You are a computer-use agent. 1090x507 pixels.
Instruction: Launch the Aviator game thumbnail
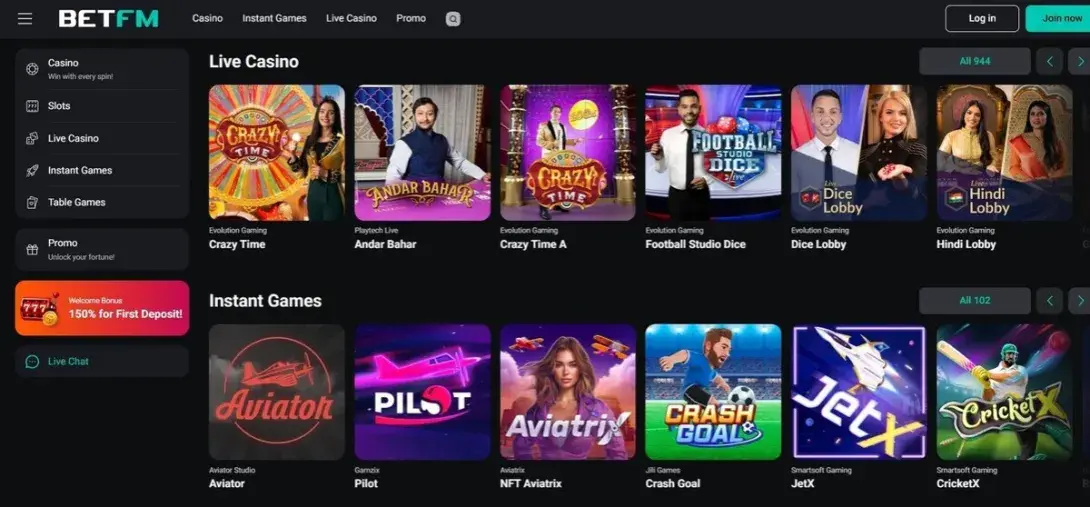[x=277, y=392]
